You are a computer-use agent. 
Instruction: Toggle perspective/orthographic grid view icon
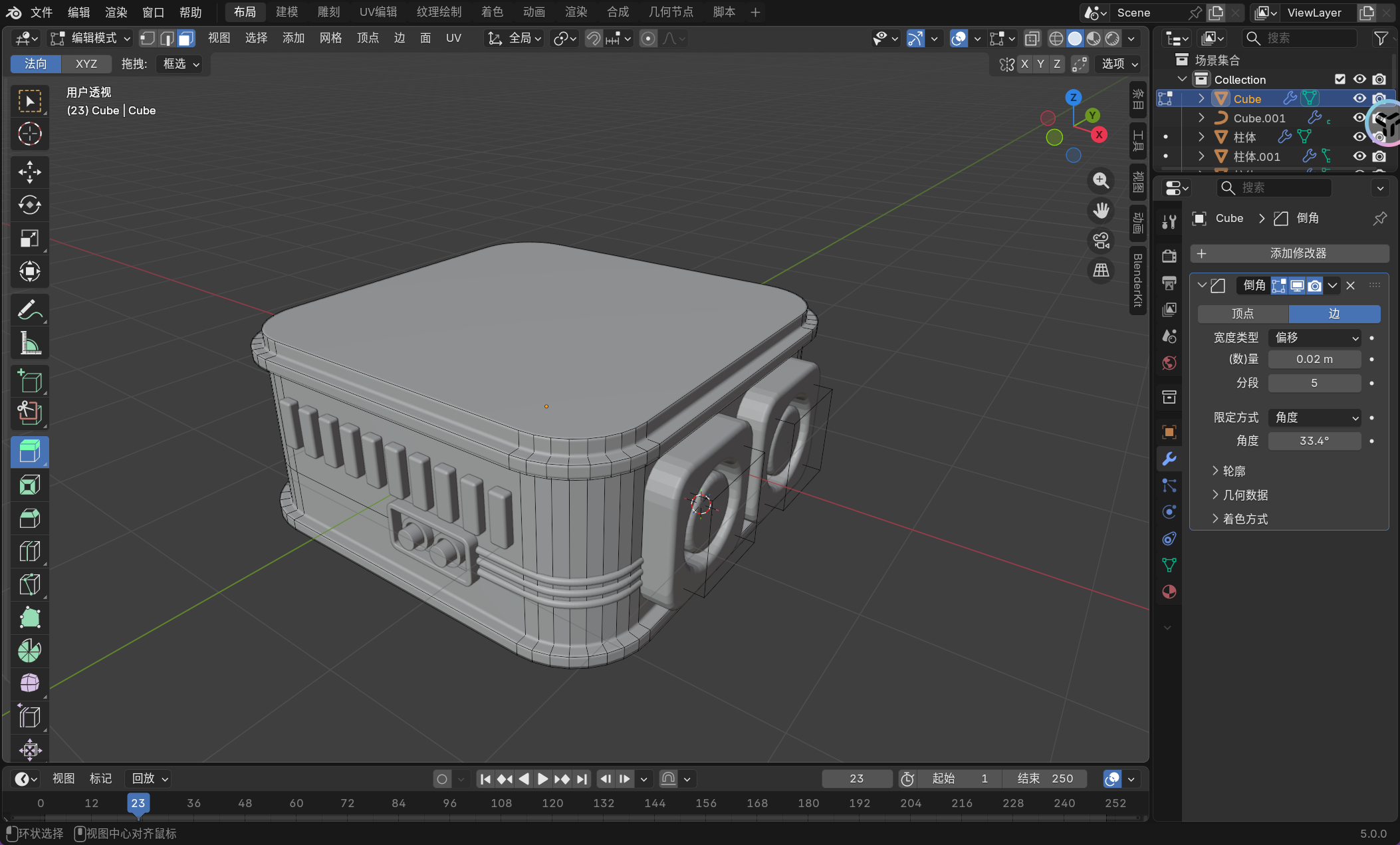(1101, 270)
